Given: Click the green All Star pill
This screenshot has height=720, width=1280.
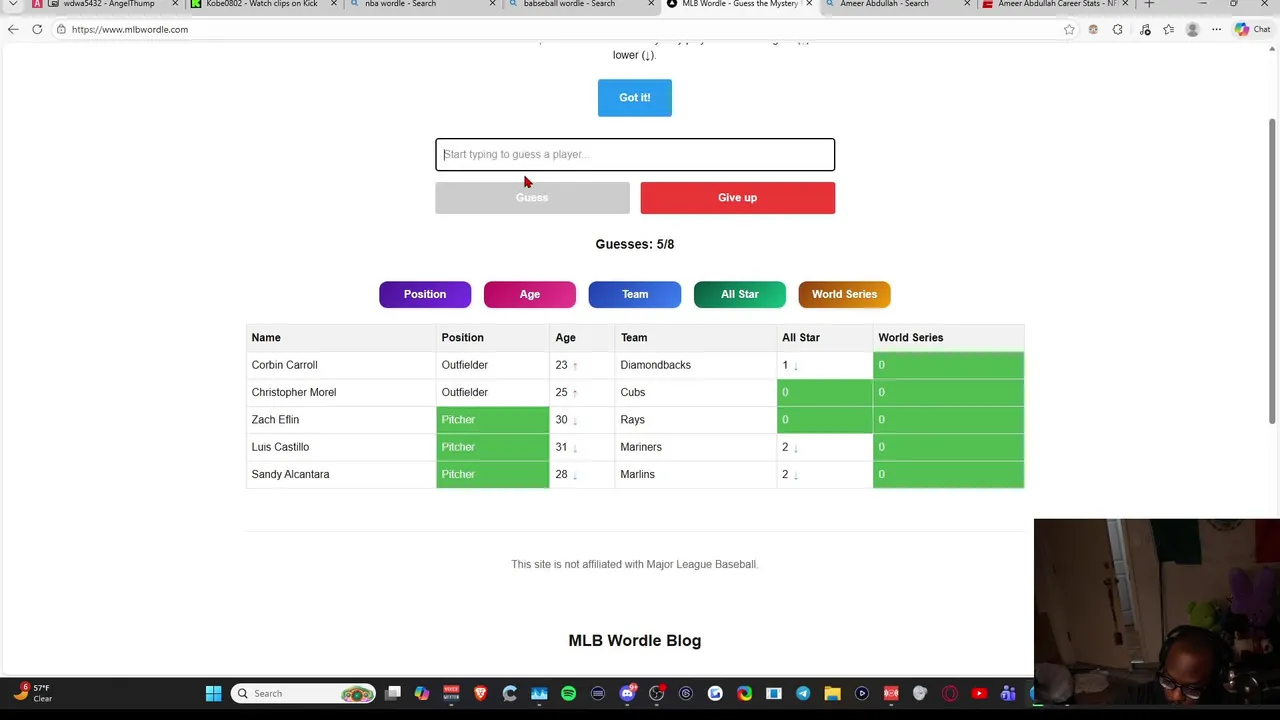Looking at the screenshot, I should tap(740, 294).
